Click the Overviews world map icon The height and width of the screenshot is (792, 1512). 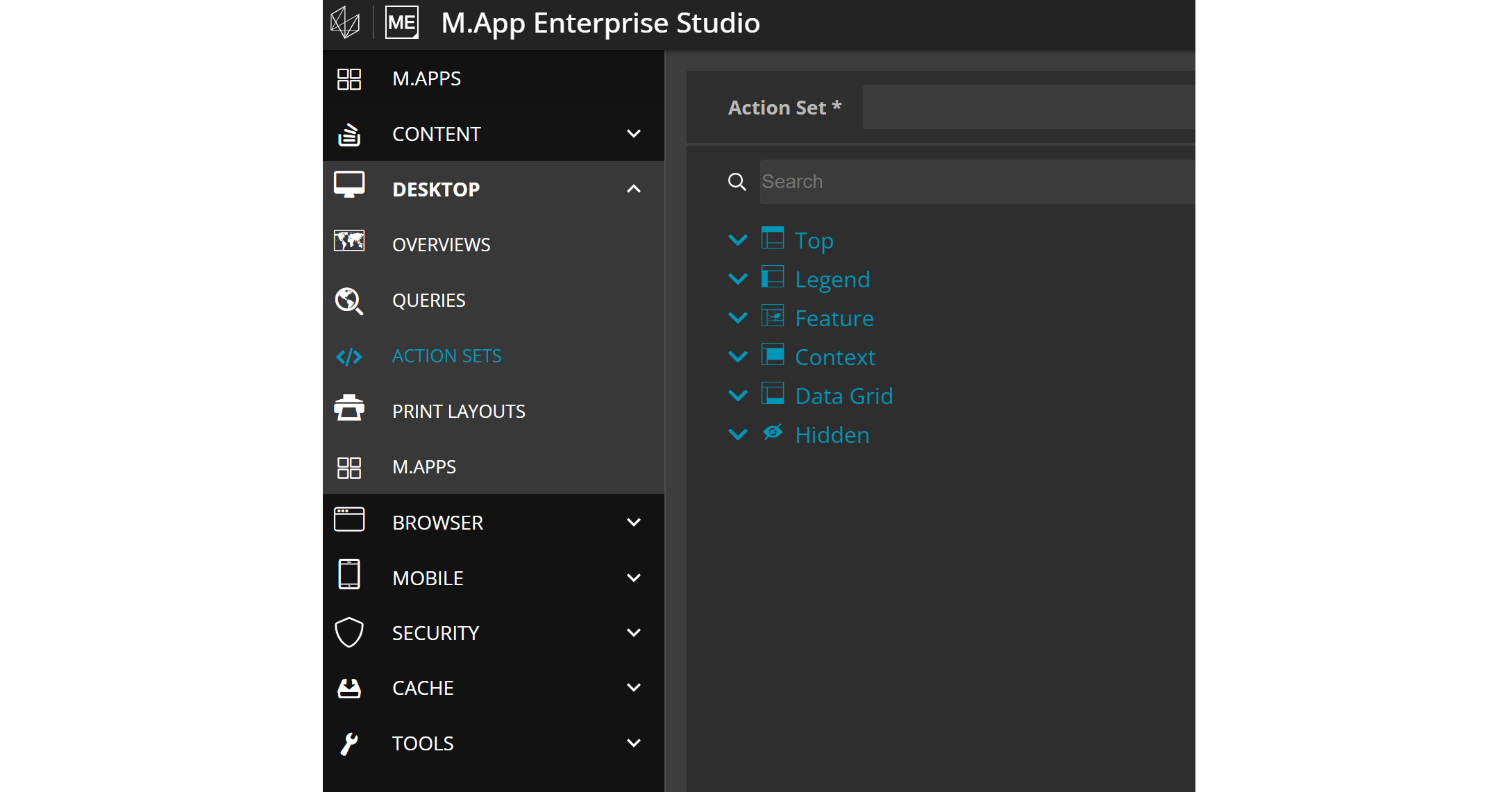[348, 242]
